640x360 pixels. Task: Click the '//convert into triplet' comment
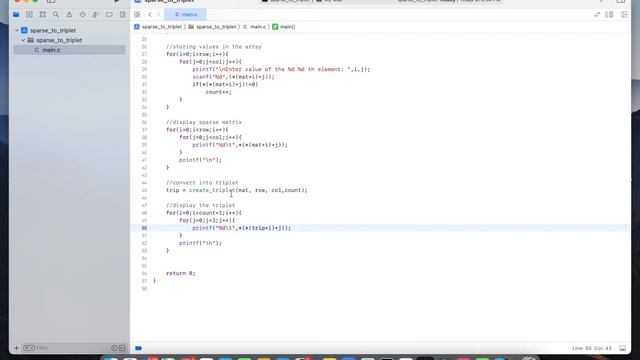[202, 183]
